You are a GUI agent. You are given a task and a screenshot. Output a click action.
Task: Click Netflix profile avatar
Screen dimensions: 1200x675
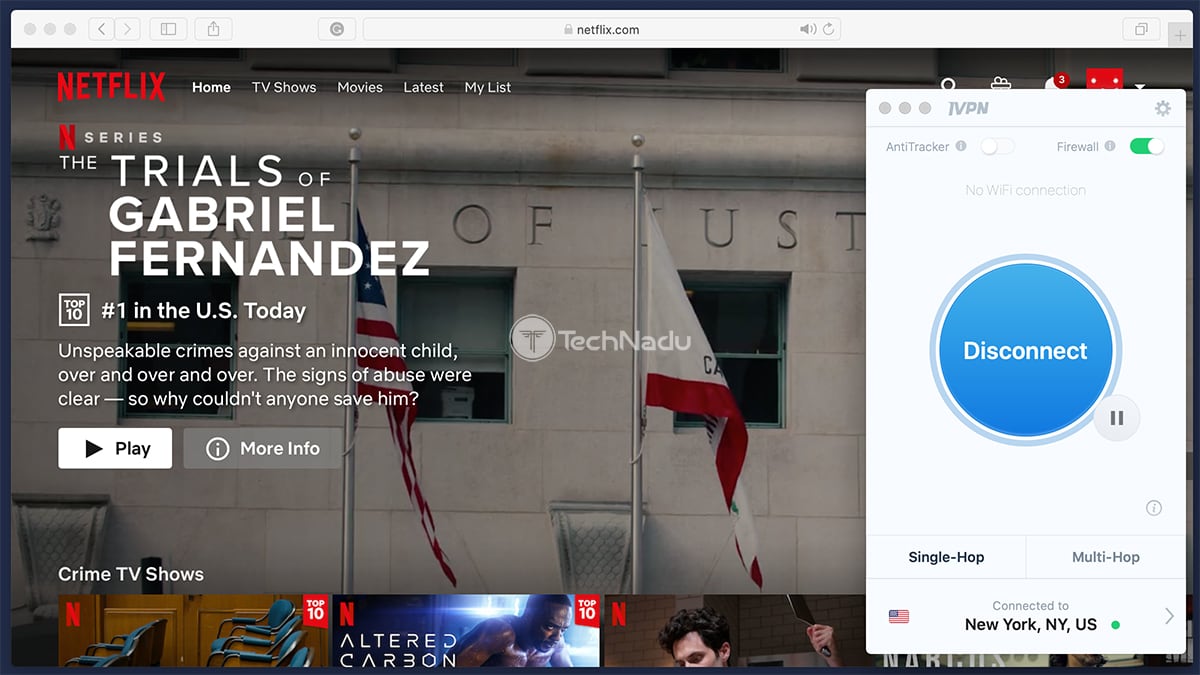click(1104, 80)
